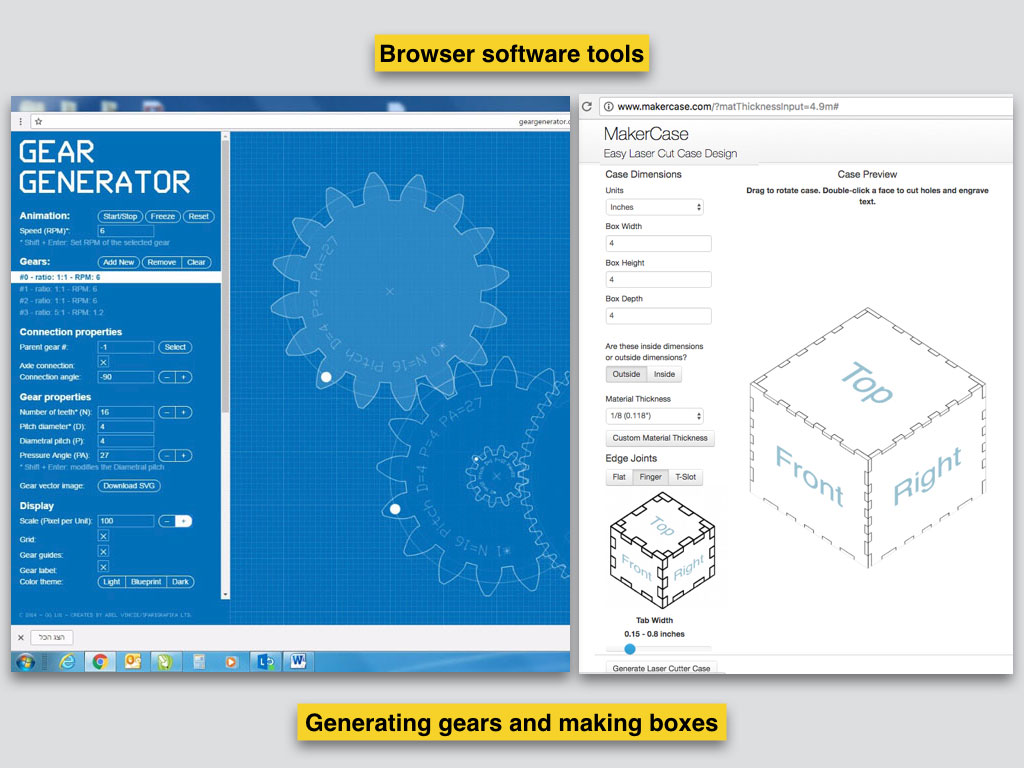This screenshot has width=1024, height=768.
Task: Select gear #1 ratio 1:1 row
Action: [x=116, y=289]
